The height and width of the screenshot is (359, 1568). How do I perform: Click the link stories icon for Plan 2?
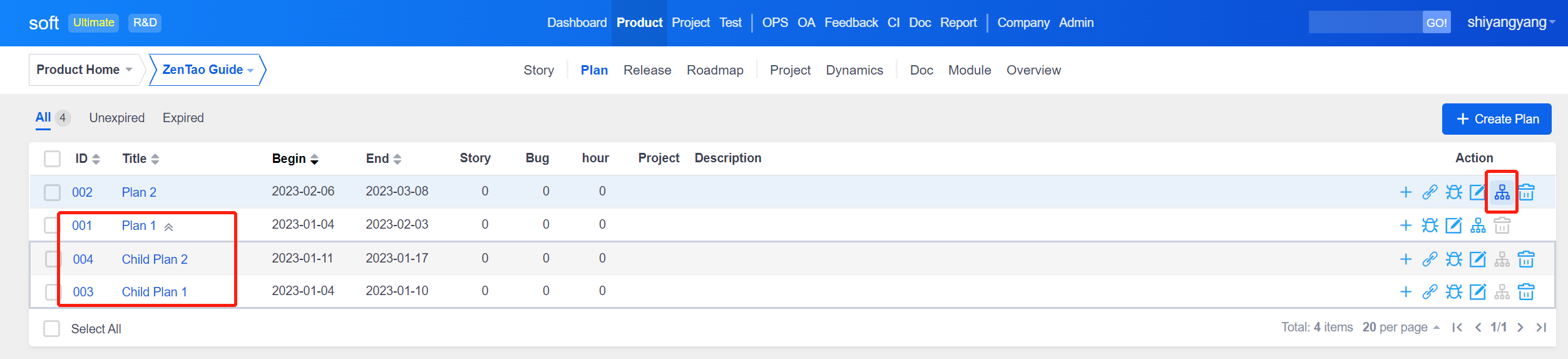tap(1429, 192)
